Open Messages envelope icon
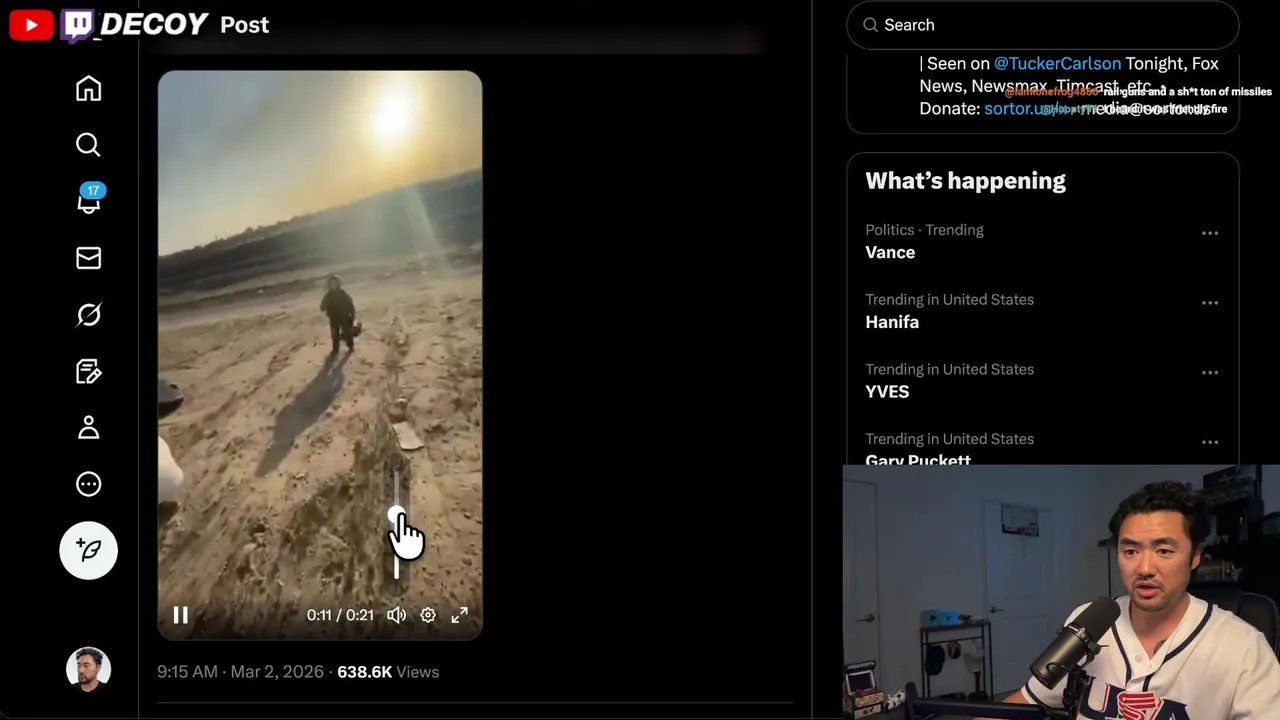The height and width of the screenshot is (720, 1280). pos(88,258)
